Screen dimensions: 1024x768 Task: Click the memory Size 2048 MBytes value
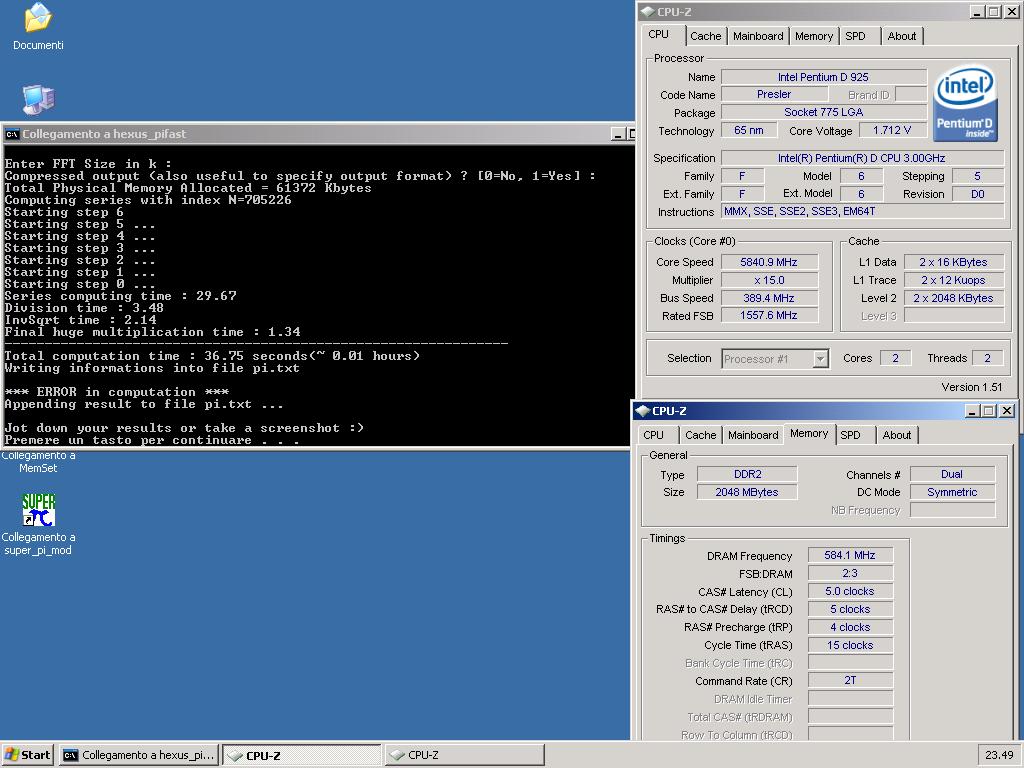[x=747, y=492]
